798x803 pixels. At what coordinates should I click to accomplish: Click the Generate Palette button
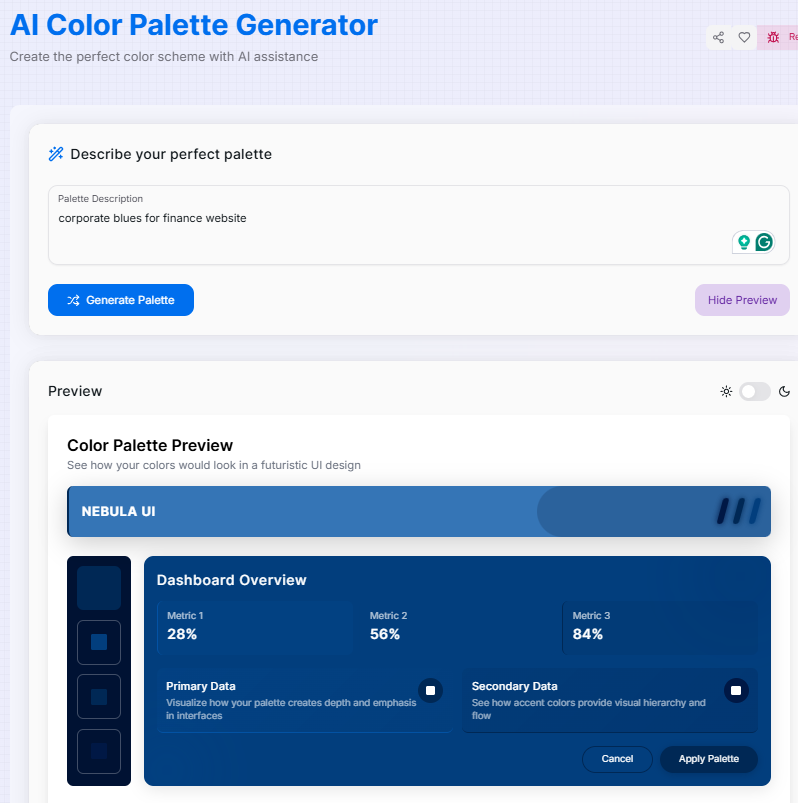click(x=121, y=300)
